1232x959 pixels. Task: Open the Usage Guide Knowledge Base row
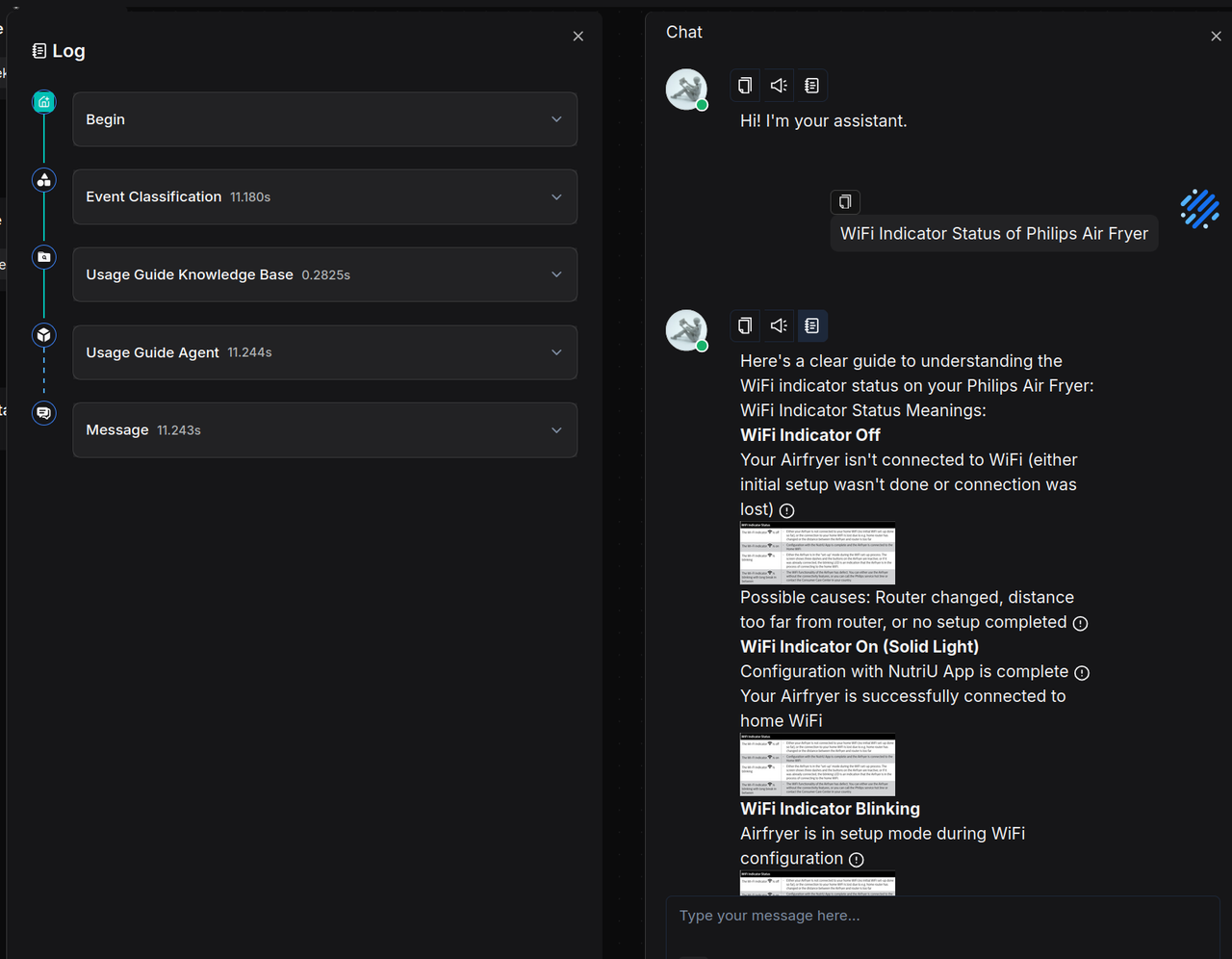tap(324, 274)
